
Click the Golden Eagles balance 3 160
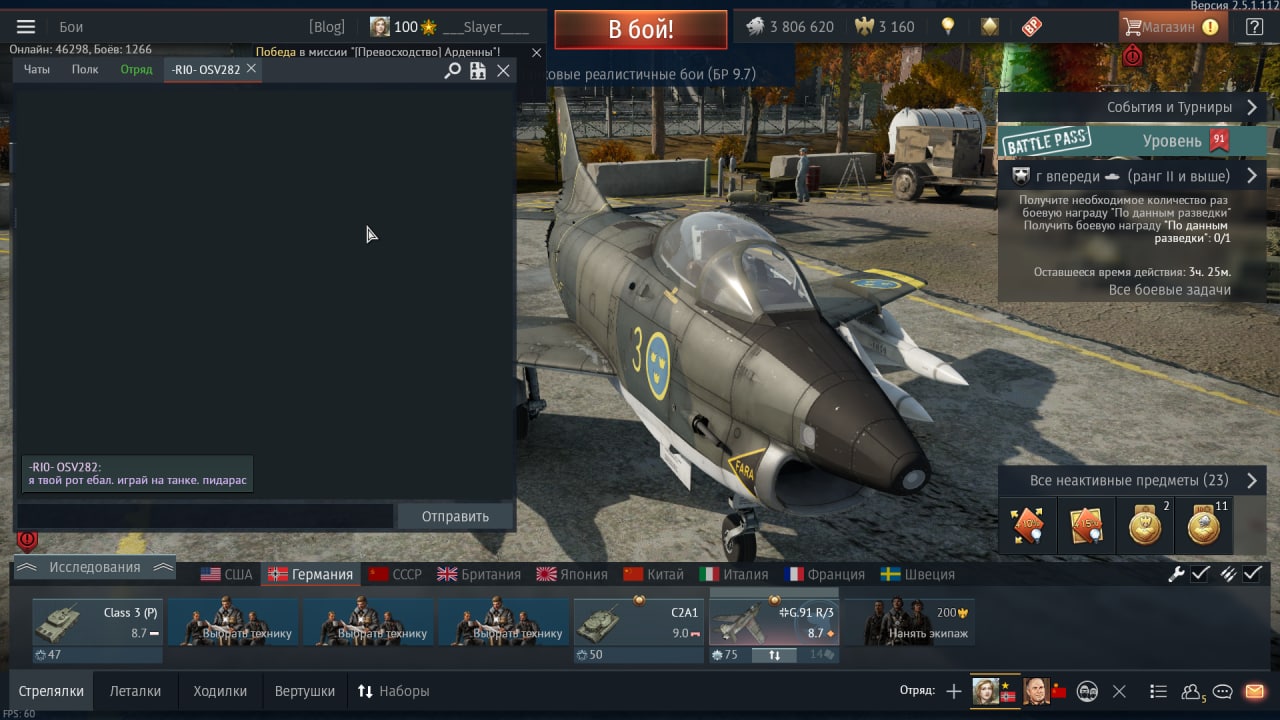click(885, 27)
